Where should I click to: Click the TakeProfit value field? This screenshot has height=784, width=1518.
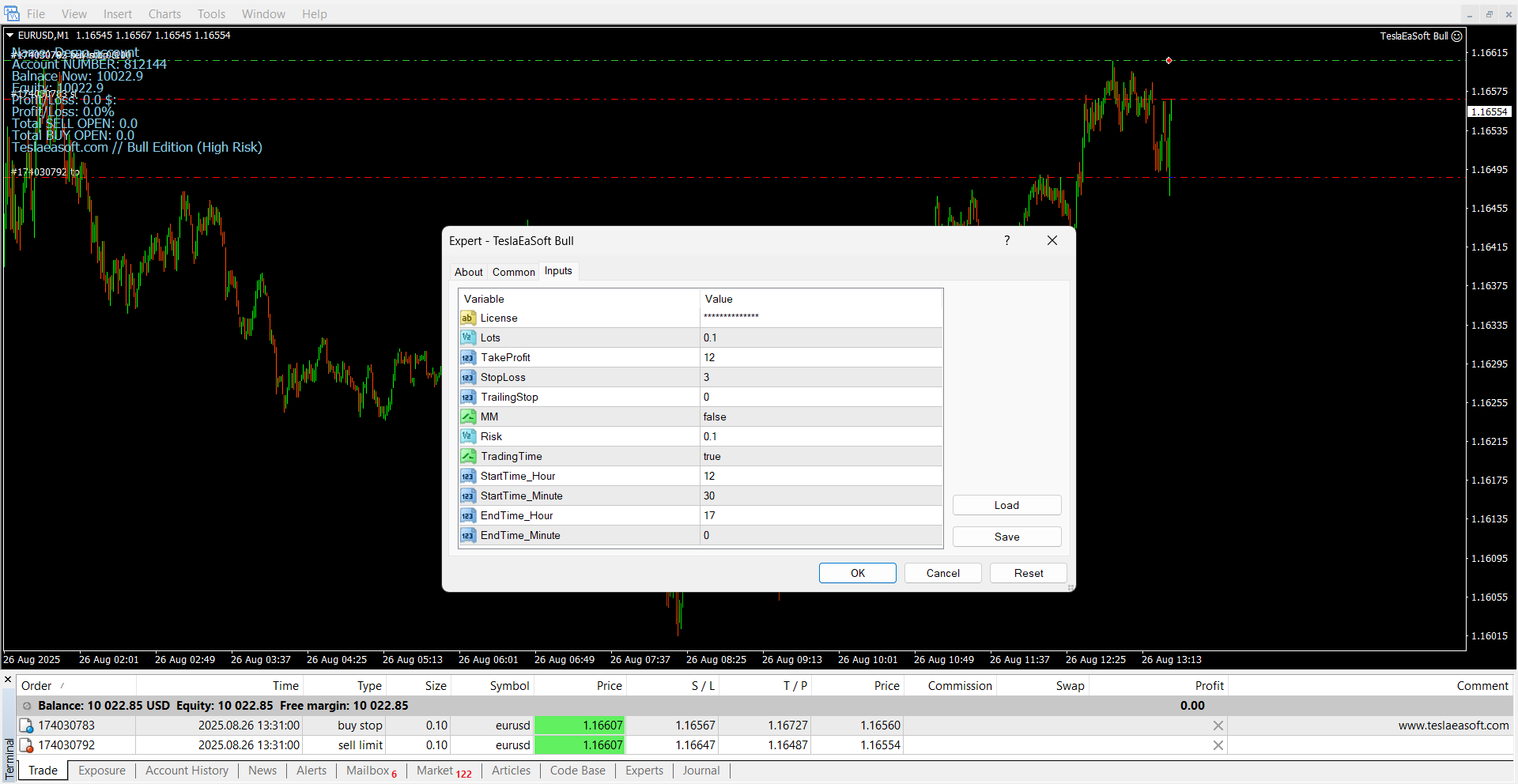(x=820, y=357)
